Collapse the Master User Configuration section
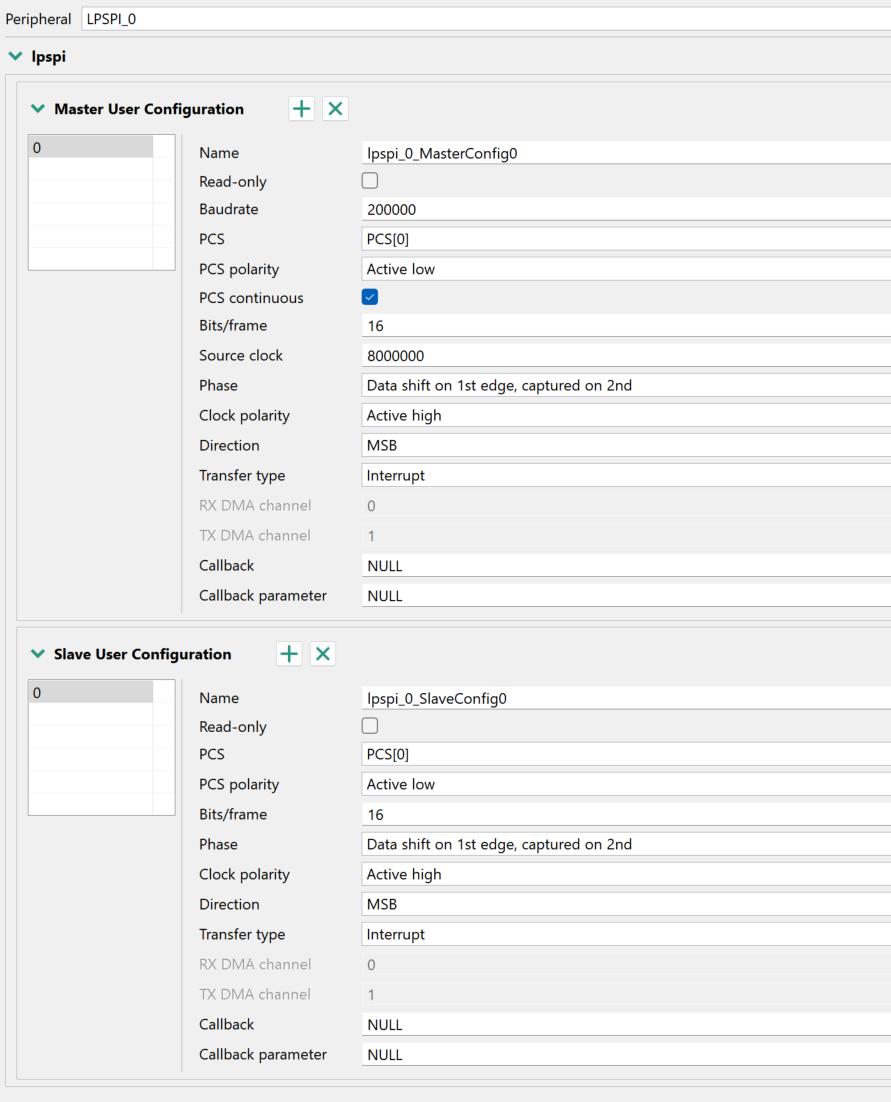Screen dimensions: 891x1102 tap(38, 109)
